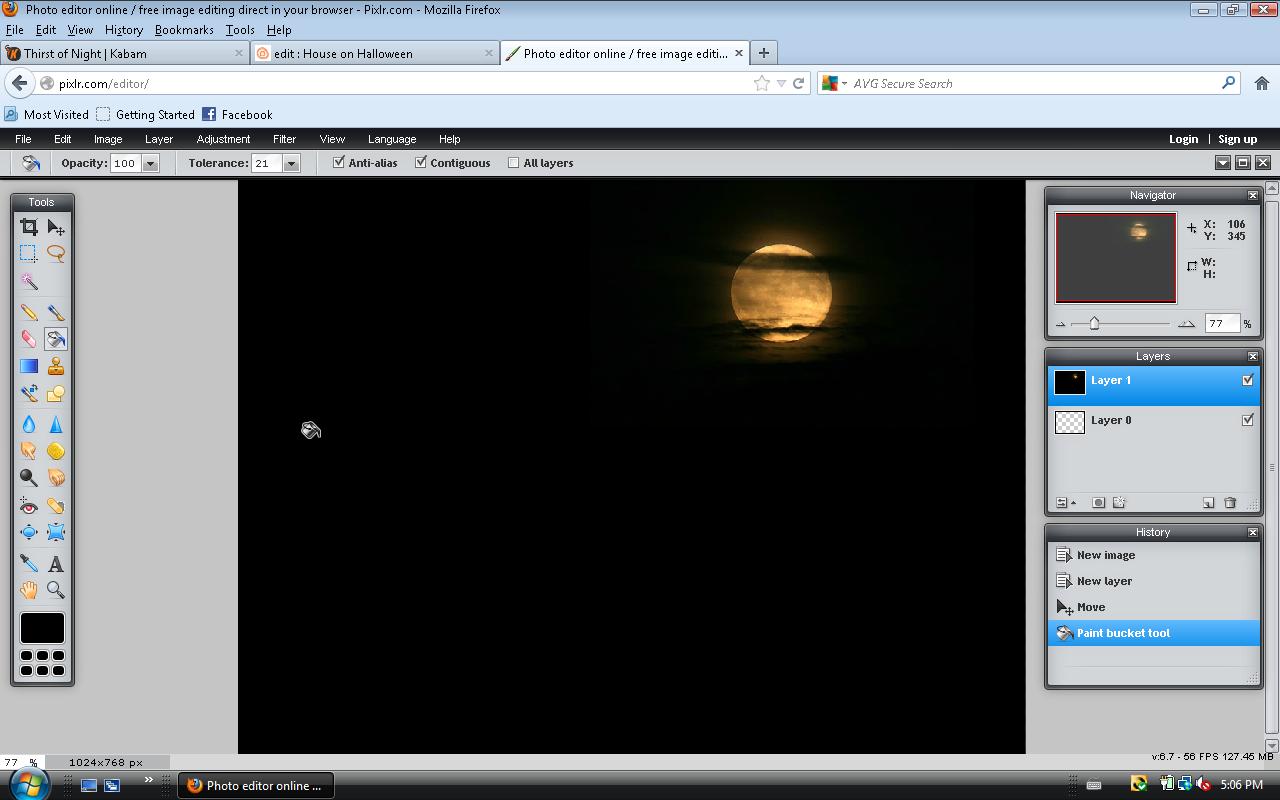Add new layer in Layers panel

1208,503
